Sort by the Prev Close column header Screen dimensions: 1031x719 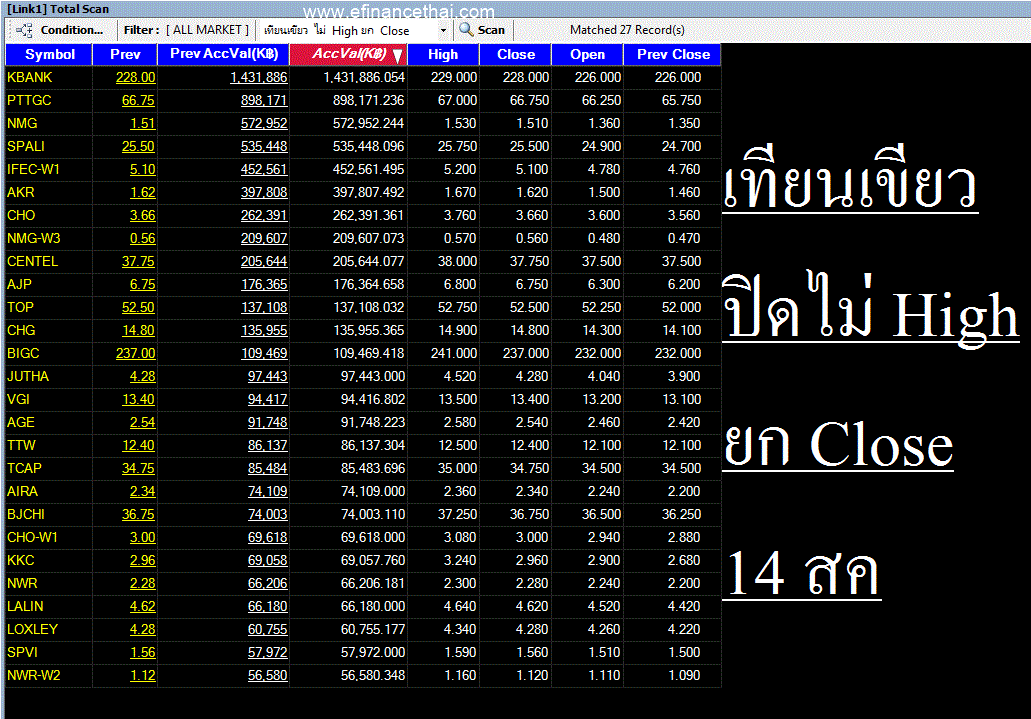[673, 55]
